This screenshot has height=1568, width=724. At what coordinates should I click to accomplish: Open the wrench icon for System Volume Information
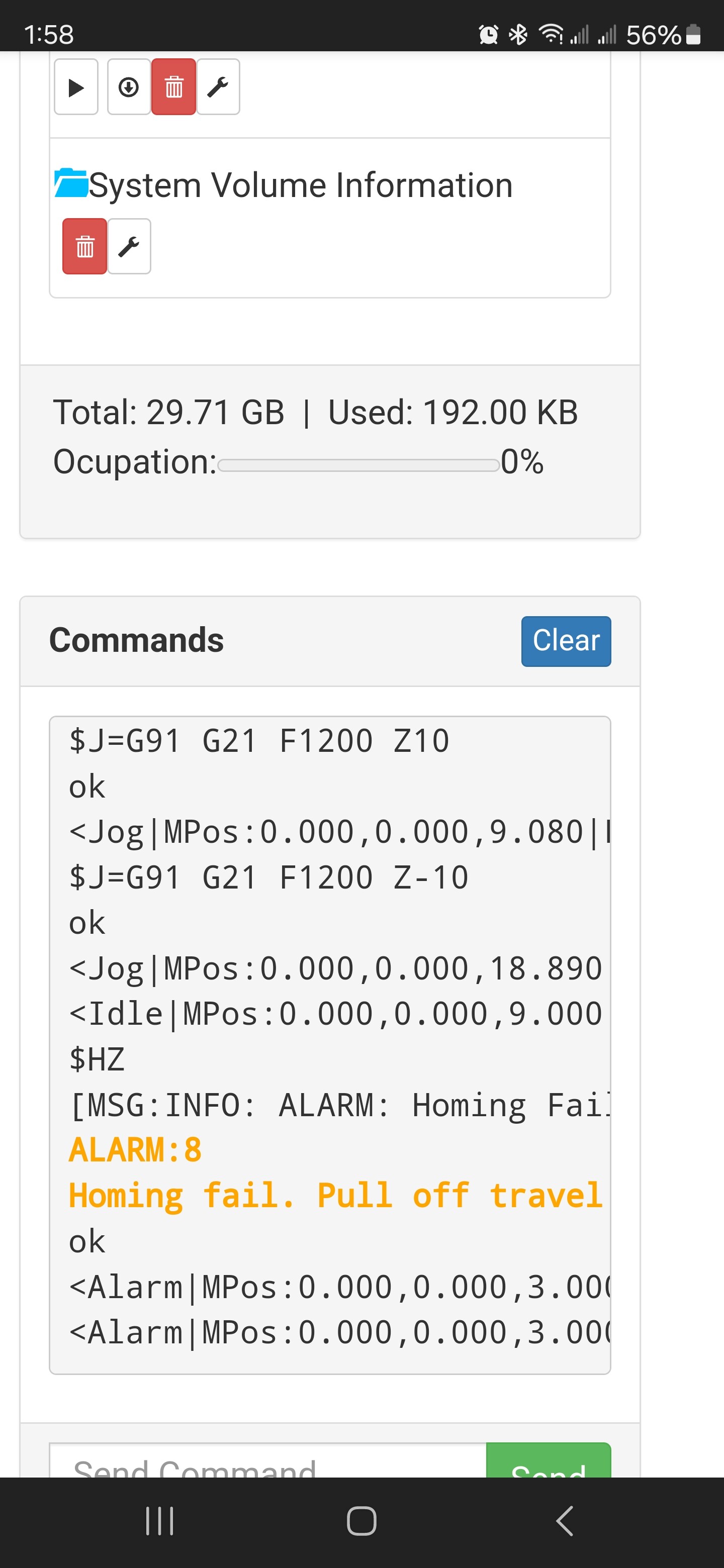[129, 247]
